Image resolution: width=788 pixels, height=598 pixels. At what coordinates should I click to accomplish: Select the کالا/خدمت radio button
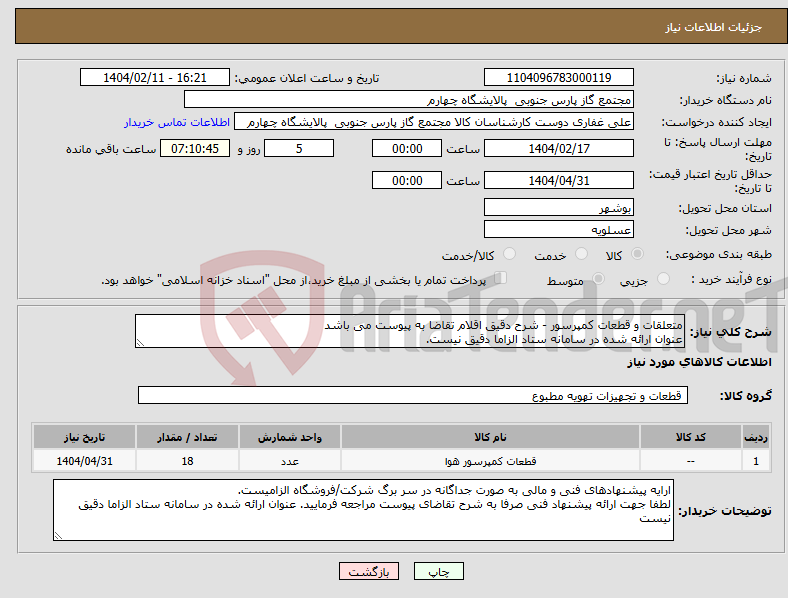tap(510, 254)
